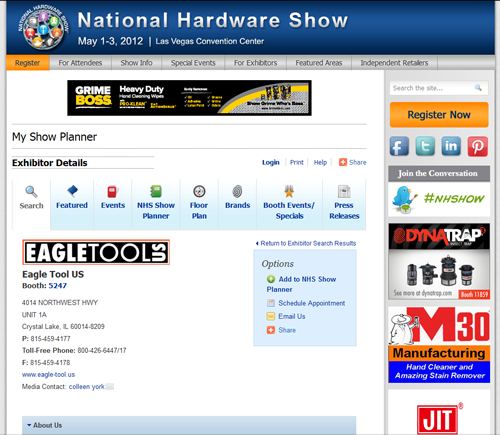The height and width of the screenshot is (435, 500).
Task: Click the Join the Conversation header
Action: 439,173
